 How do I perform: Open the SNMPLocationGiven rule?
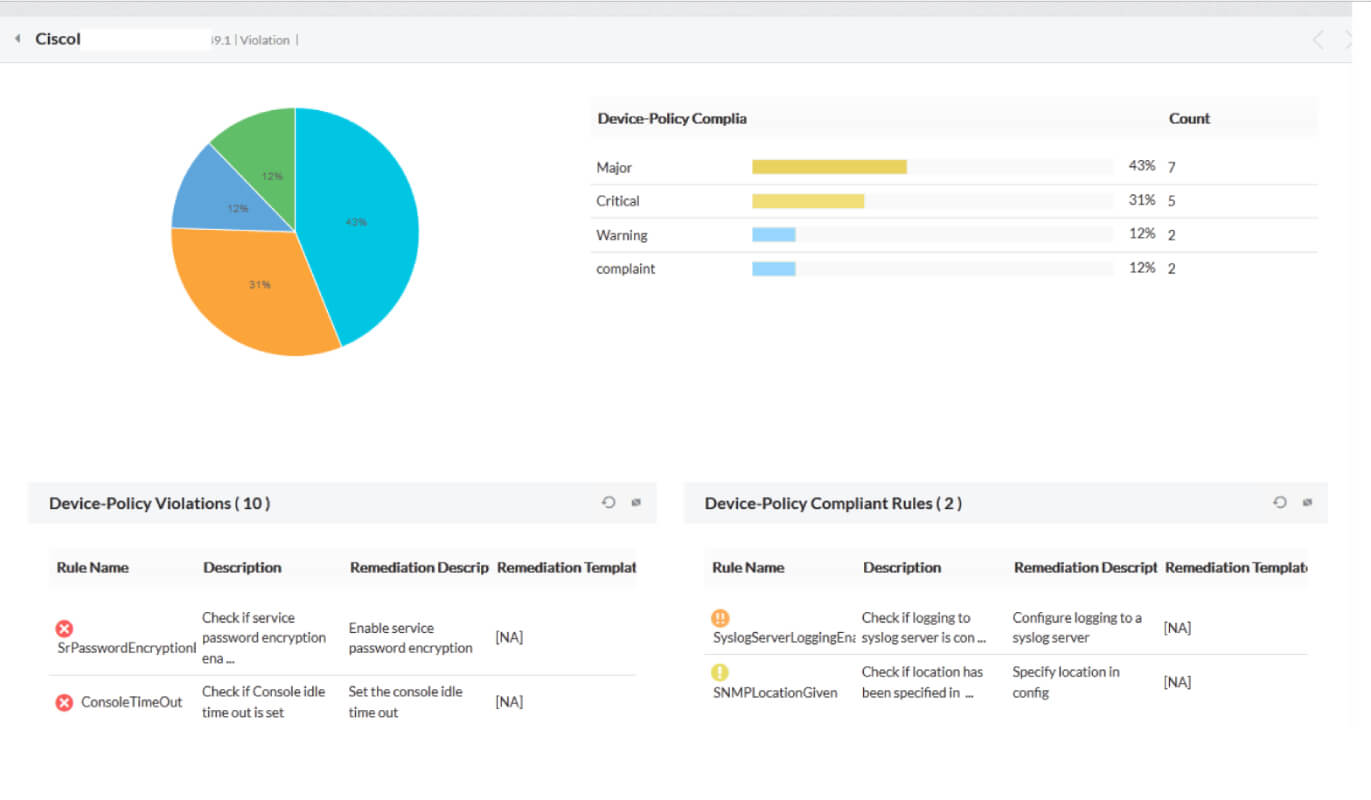click(x=775, y=692)
